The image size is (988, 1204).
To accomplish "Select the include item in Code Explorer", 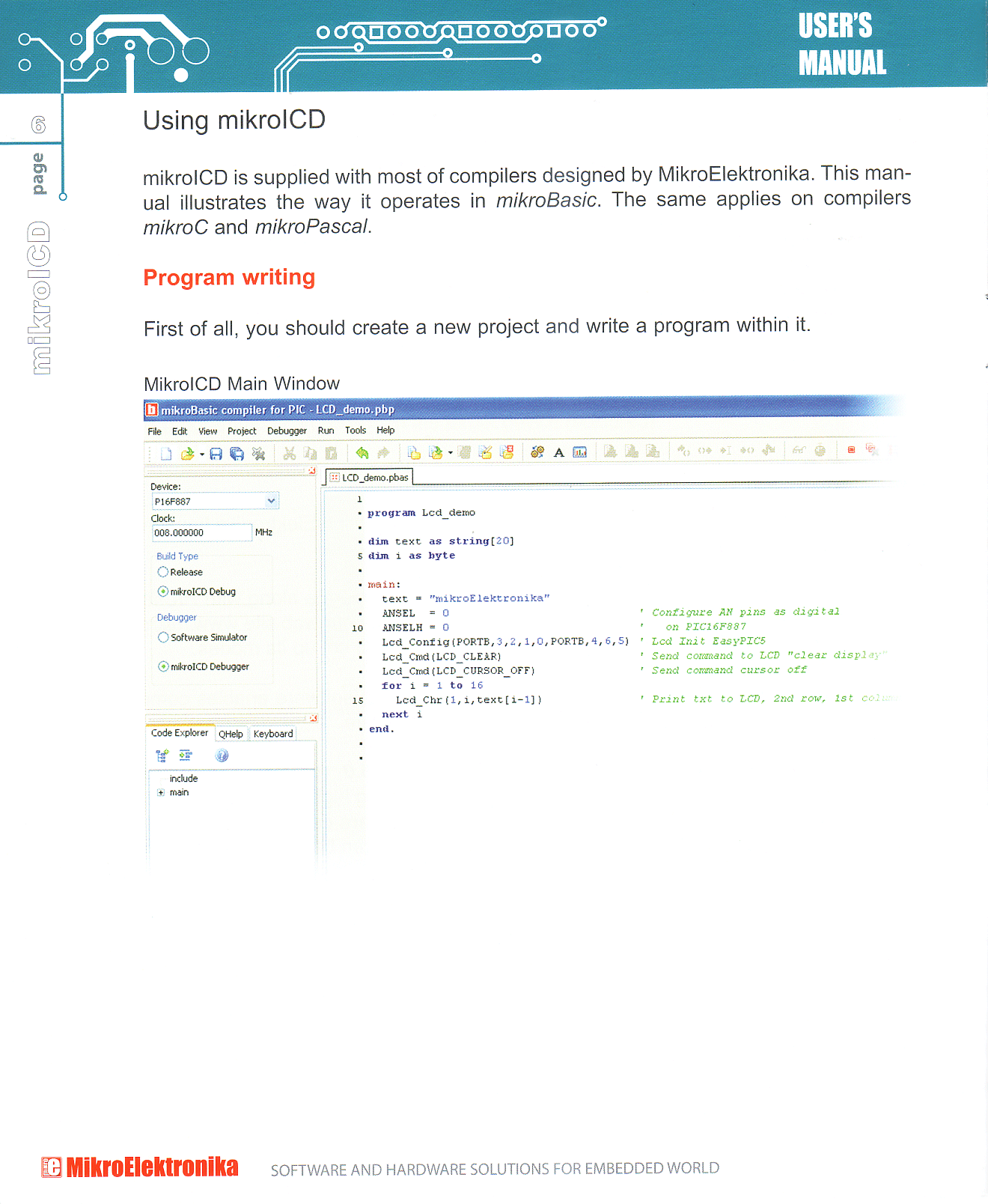I will coord(183,779).
